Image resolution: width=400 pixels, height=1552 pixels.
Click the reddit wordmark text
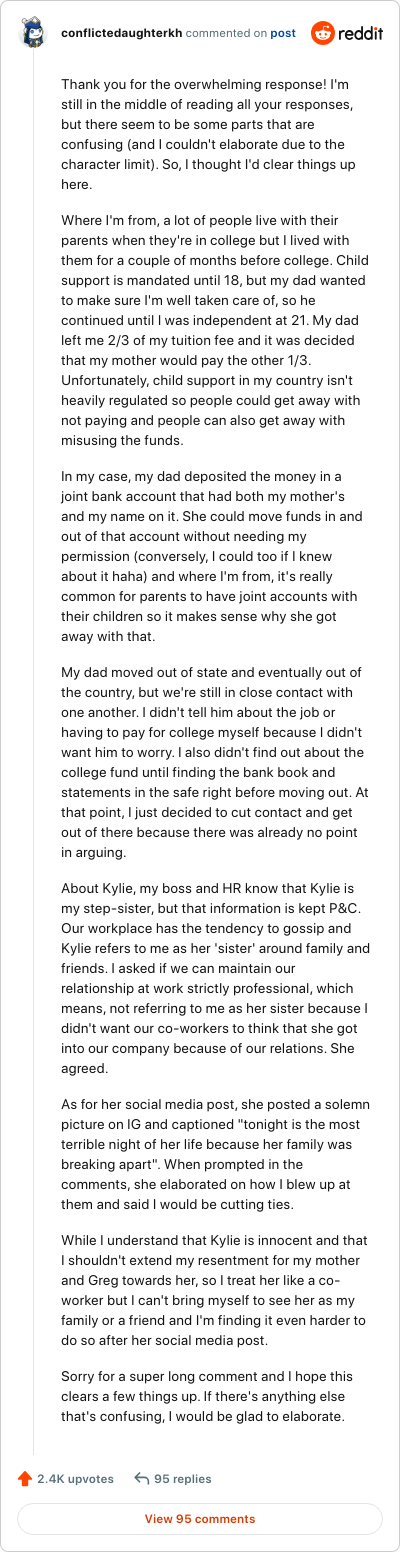tap(362, 33)
